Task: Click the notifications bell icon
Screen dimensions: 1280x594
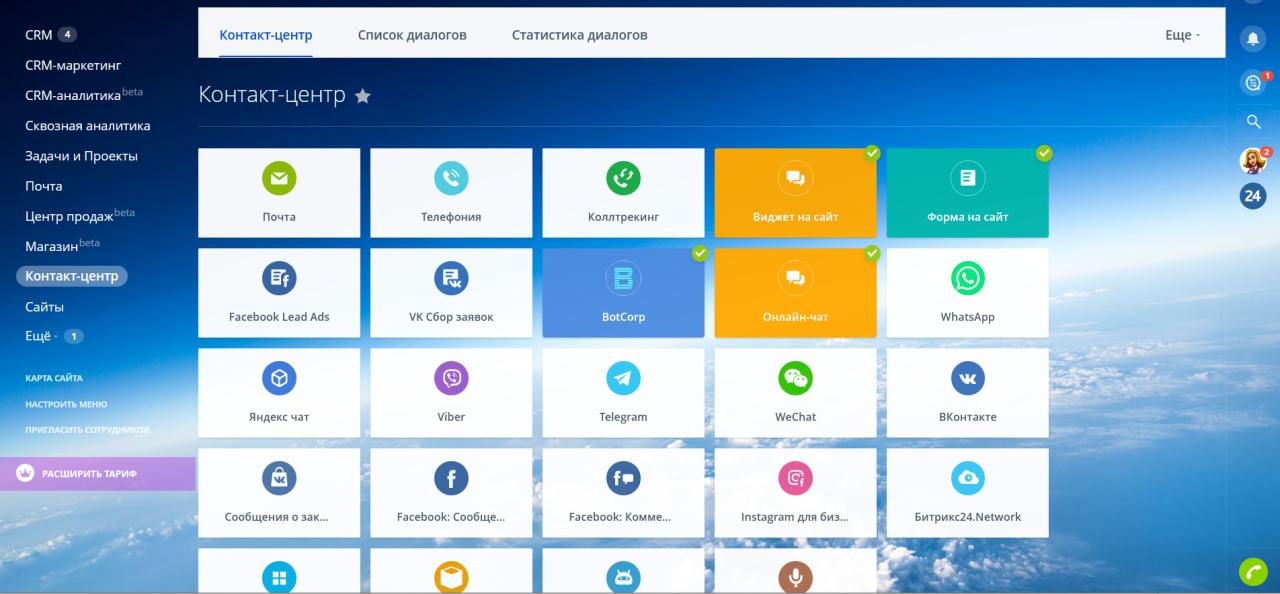Action: click(x=1252, y=39)
